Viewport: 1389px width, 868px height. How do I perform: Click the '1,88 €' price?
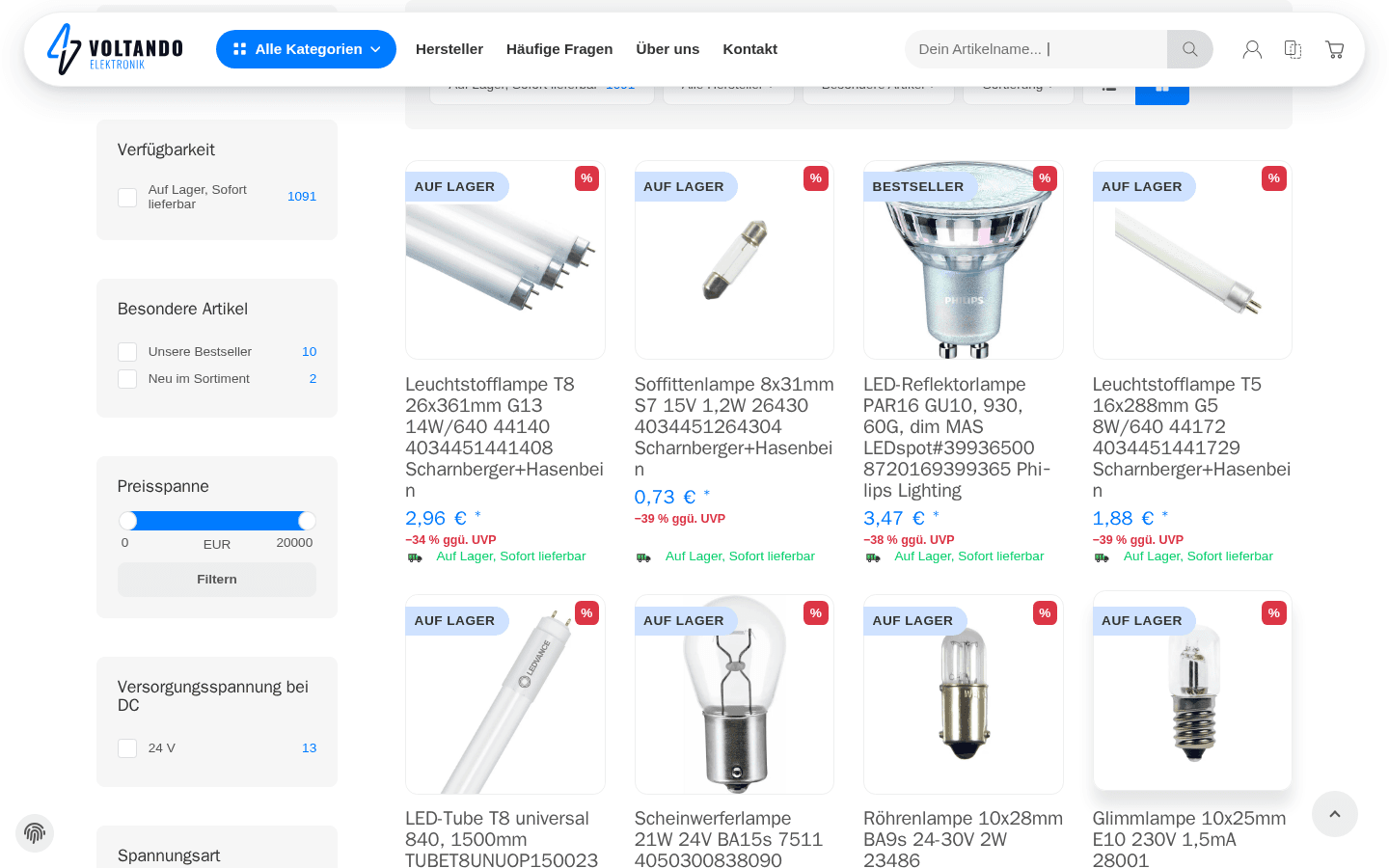(1123, 518)
